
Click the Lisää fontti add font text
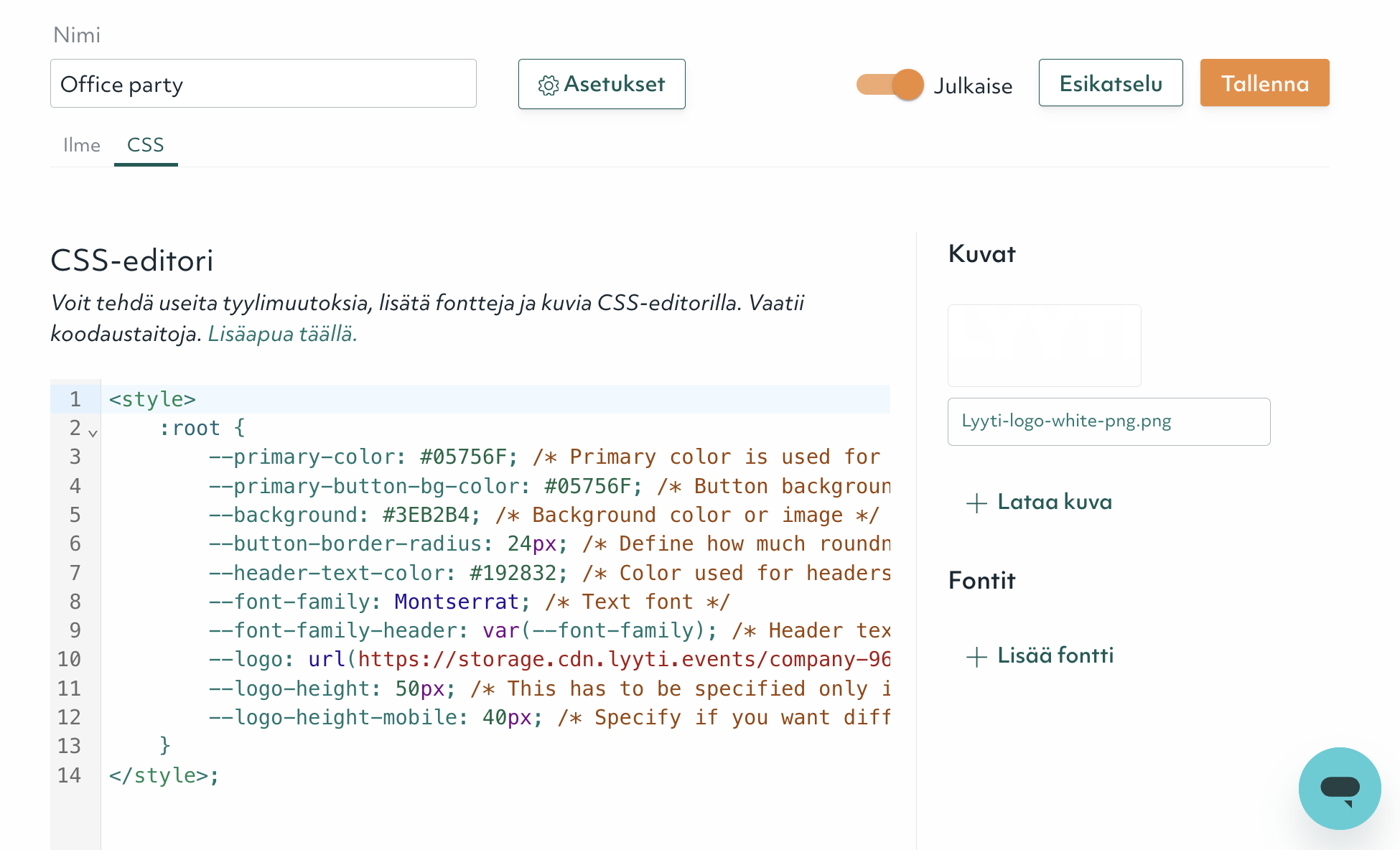click(x=1055, y=655)
